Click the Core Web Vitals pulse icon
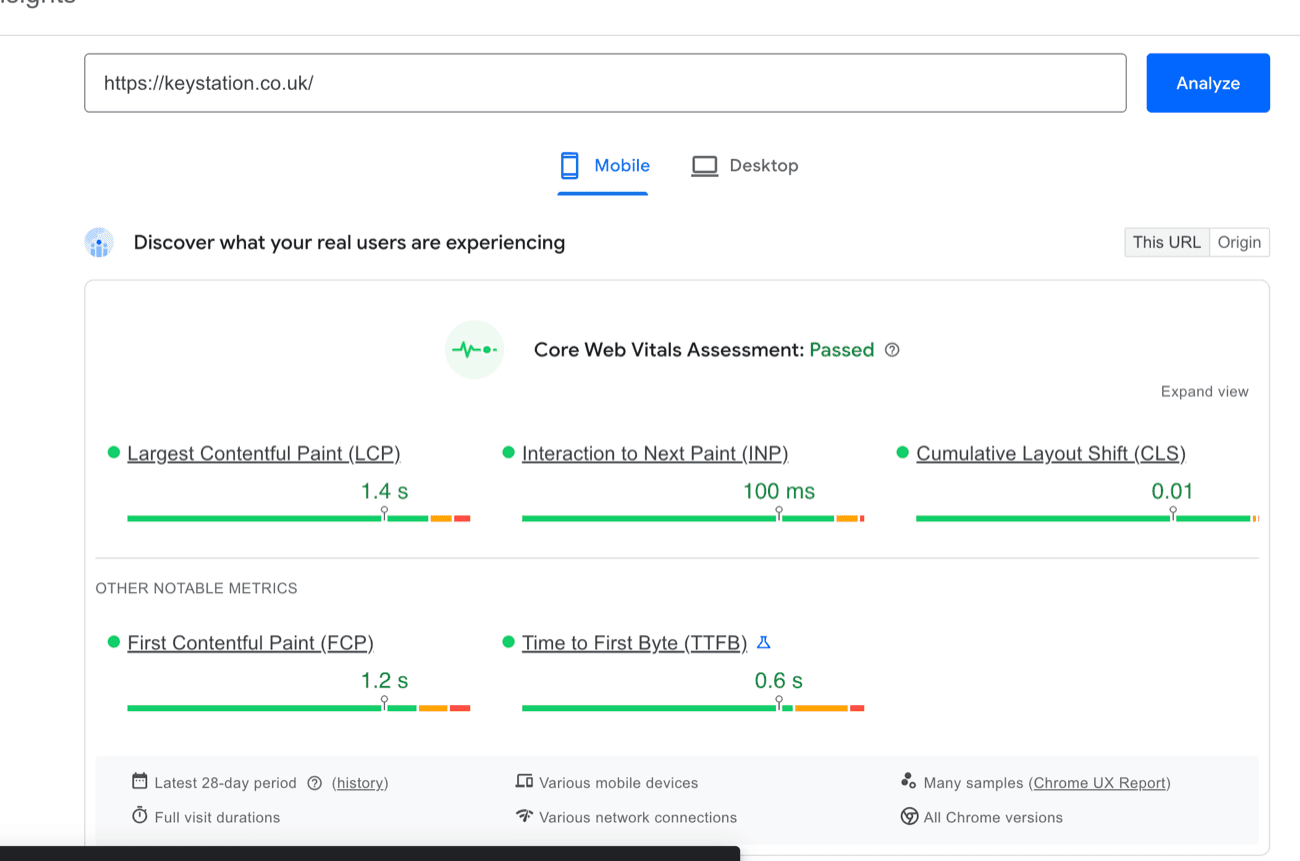This screenshot has width=1300, height=861. coord(474,350)
